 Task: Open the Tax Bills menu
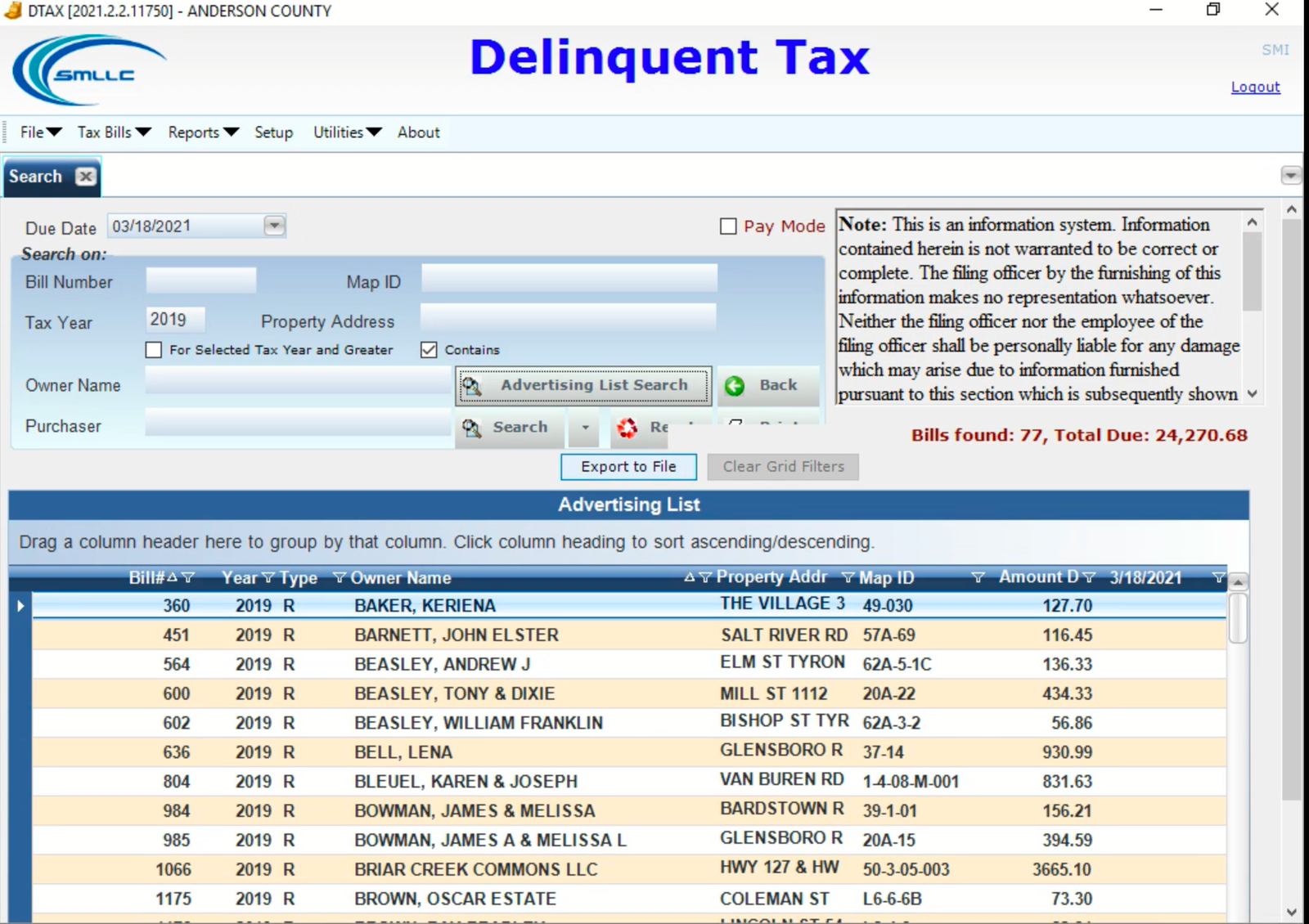114,132
